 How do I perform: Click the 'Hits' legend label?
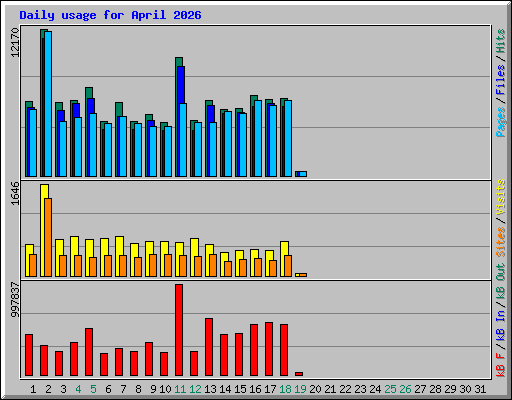(x=500, y=41)
